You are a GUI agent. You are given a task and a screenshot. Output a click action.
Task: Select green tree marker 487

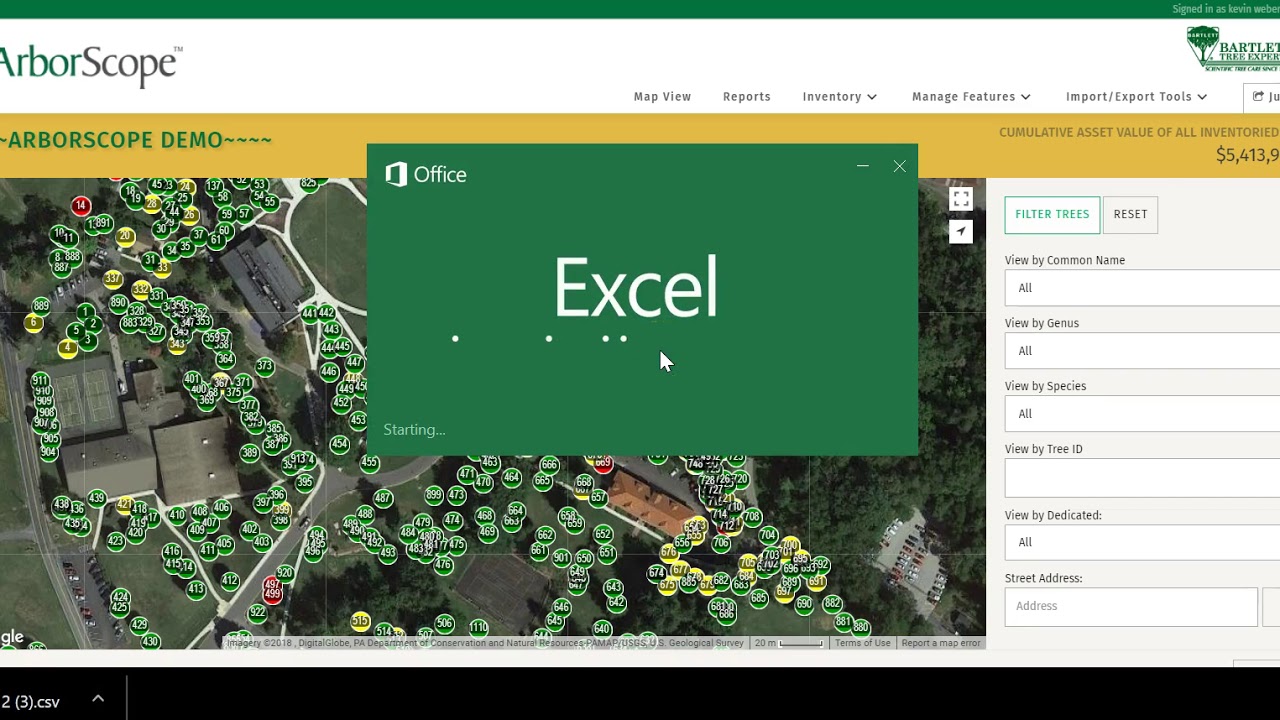pyautogui.click(x=383, y=497)
